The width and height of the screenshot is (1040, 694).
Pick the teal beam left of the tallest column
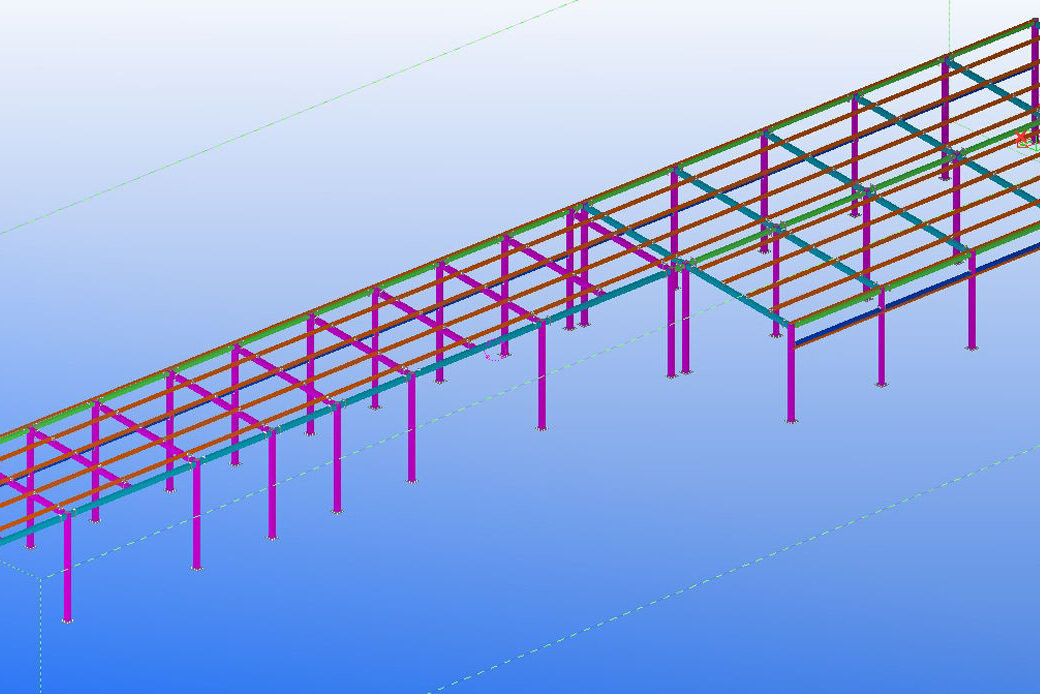pos(738,296)
